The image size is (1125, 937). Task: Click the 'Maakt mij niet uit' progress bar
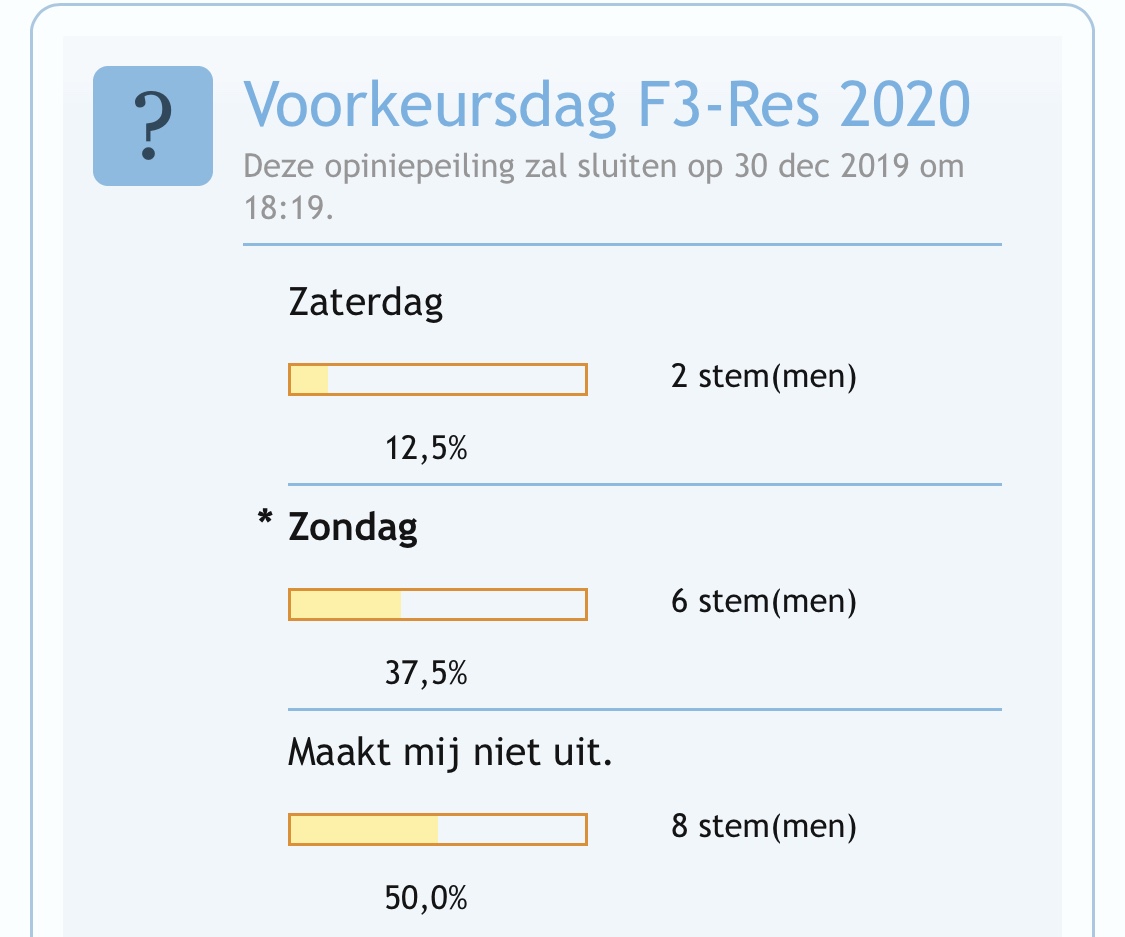click(438, 829)
